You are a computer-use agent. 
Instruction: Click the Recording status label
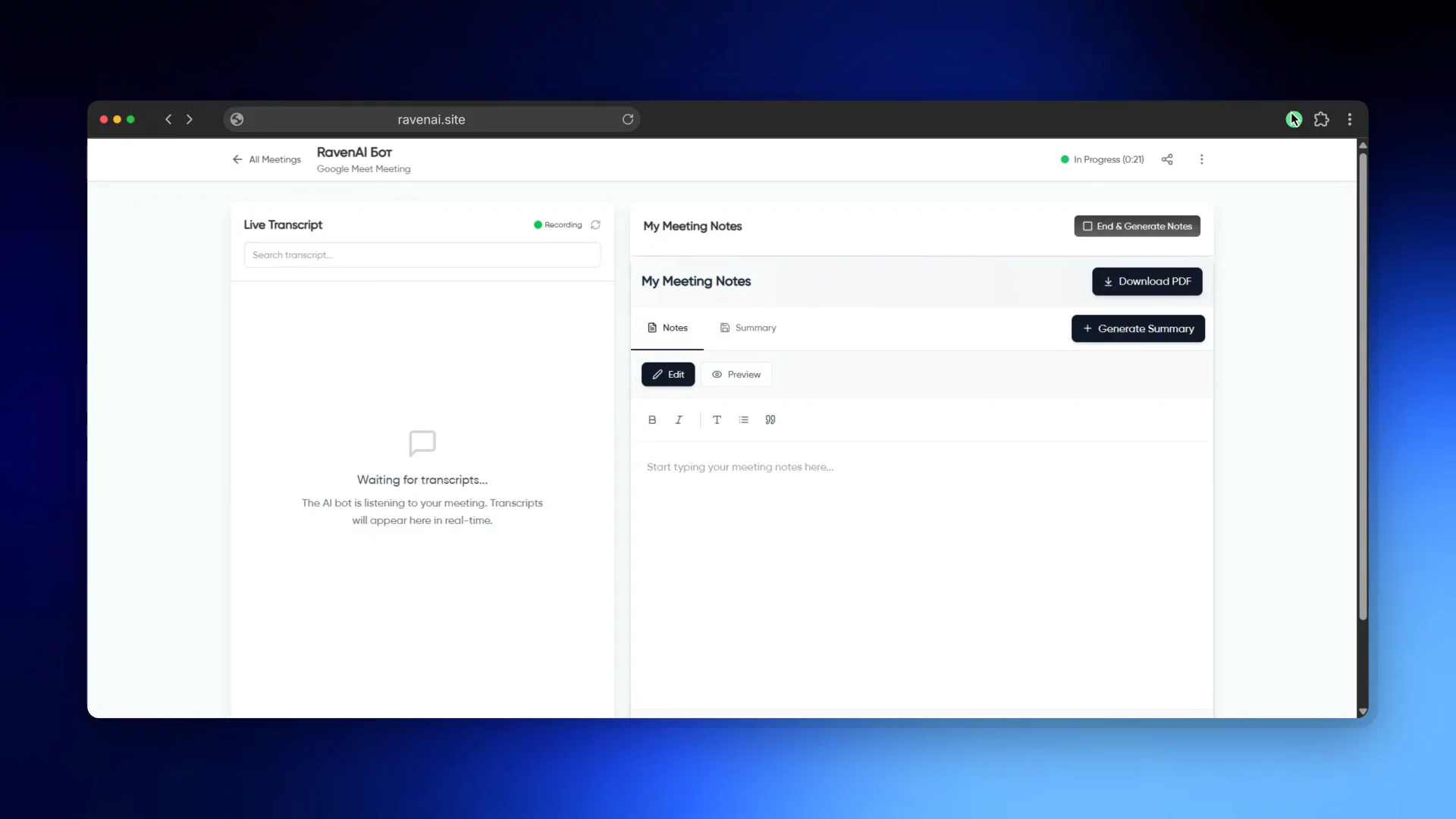point(557,224)
